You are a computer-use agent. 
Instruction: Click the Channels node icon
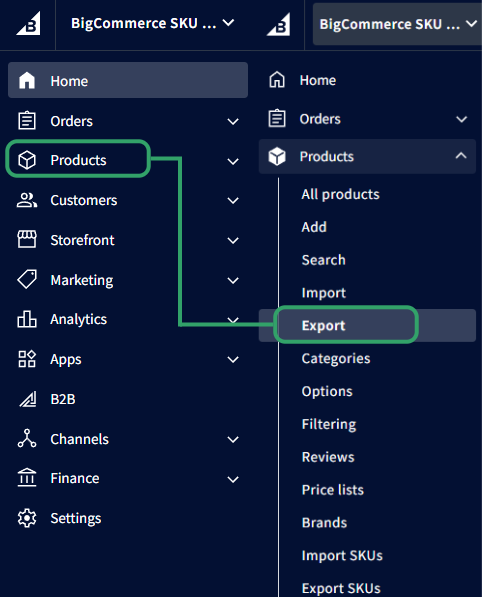[x=27, y=438]
